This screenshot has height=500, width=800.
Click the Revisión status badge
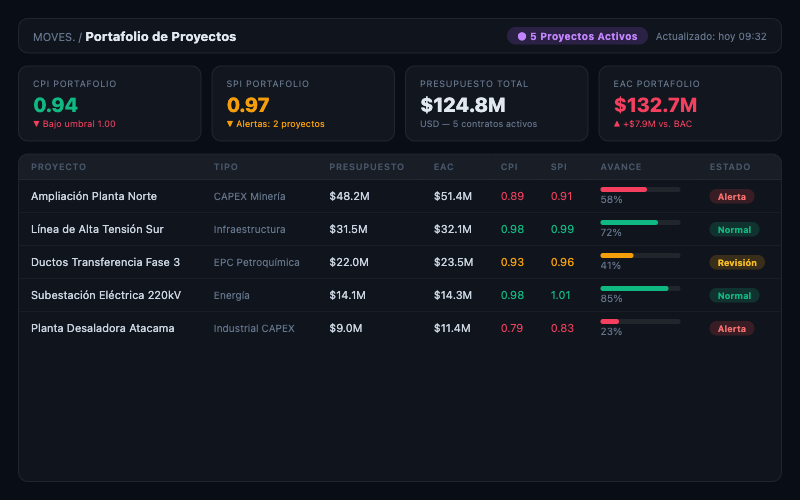click(x=737, y=263)
